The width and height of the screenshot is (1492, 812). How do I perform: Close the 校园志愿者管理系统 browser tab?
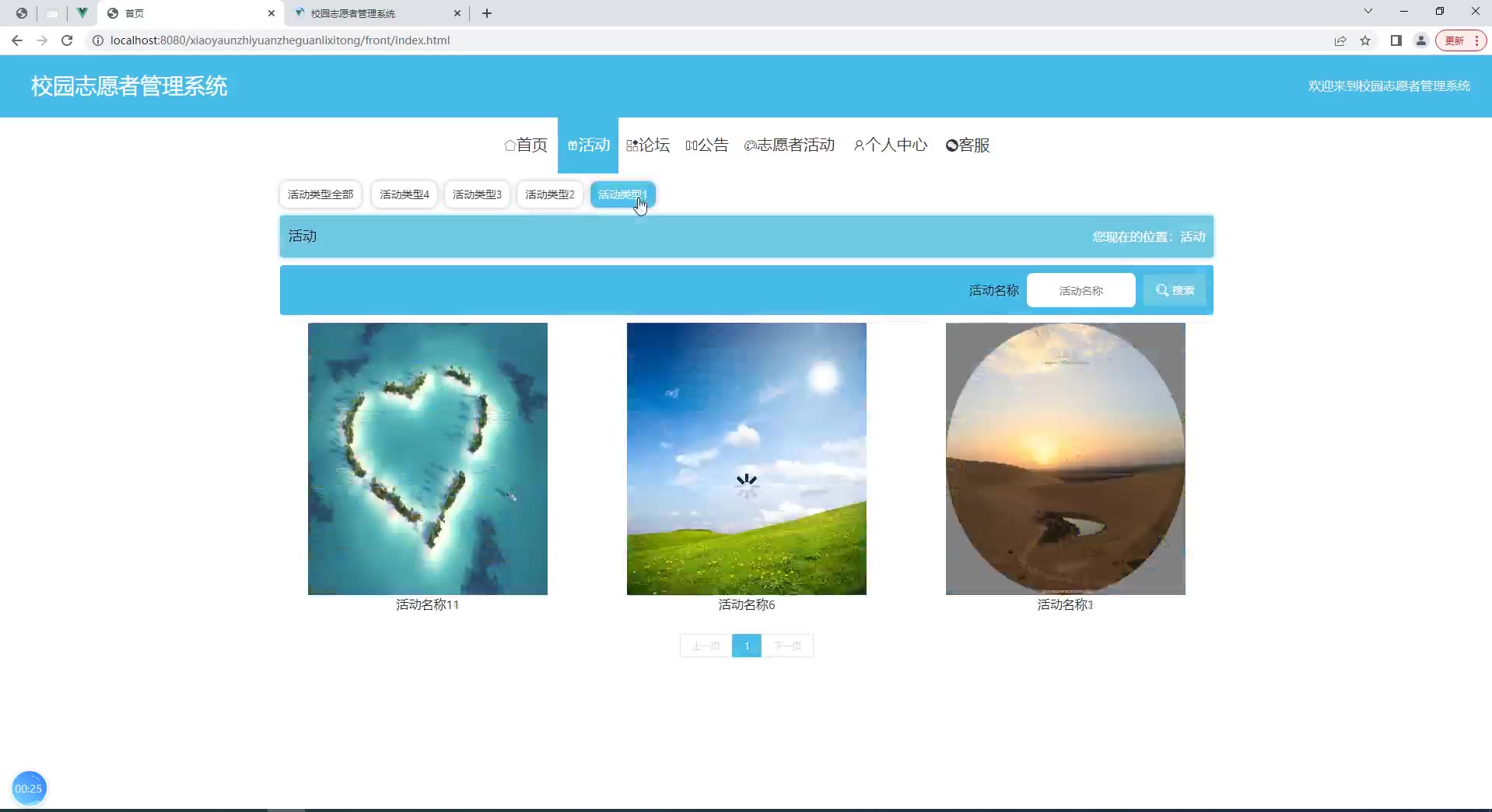[x=457, y=13]
